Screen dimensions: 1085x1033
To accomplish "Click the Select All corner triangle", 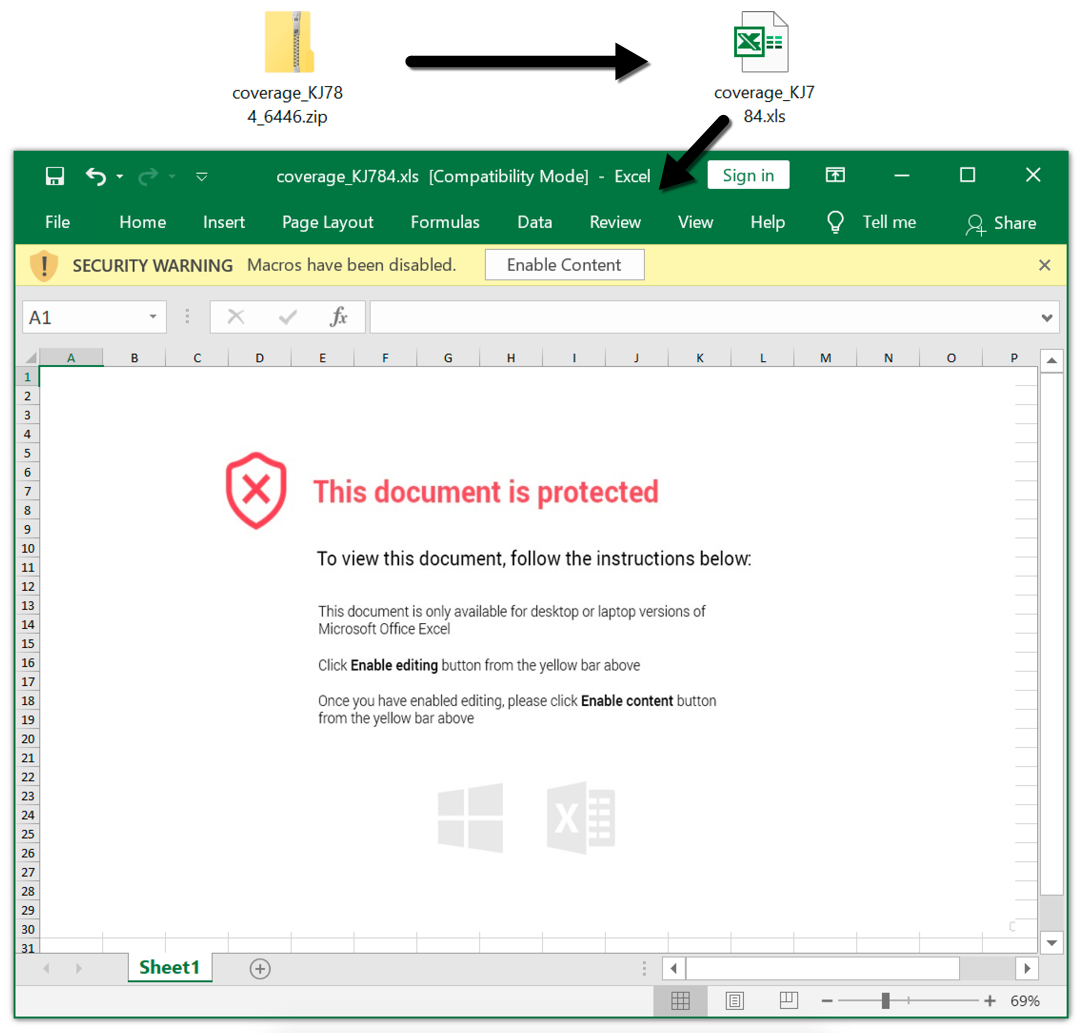I will (x=28, y=358).
